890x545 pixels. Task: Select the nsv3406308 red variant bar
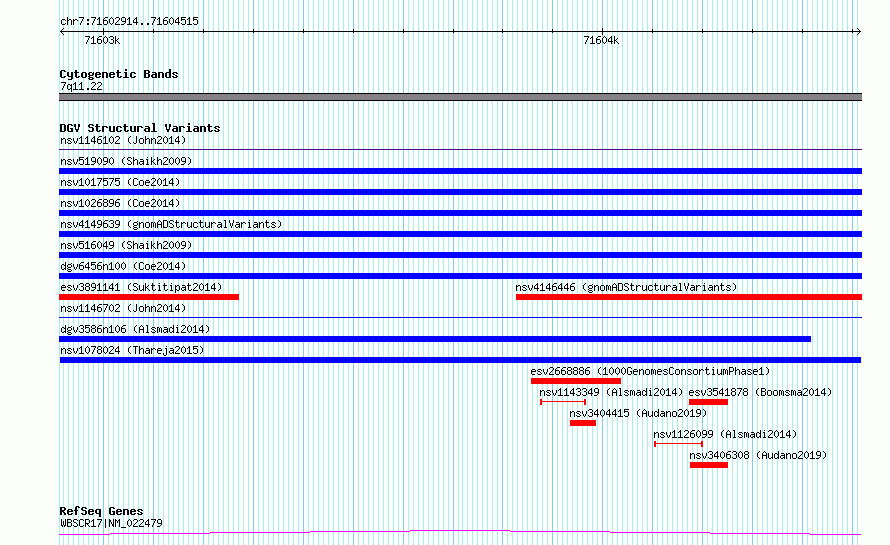pos(709,465)
